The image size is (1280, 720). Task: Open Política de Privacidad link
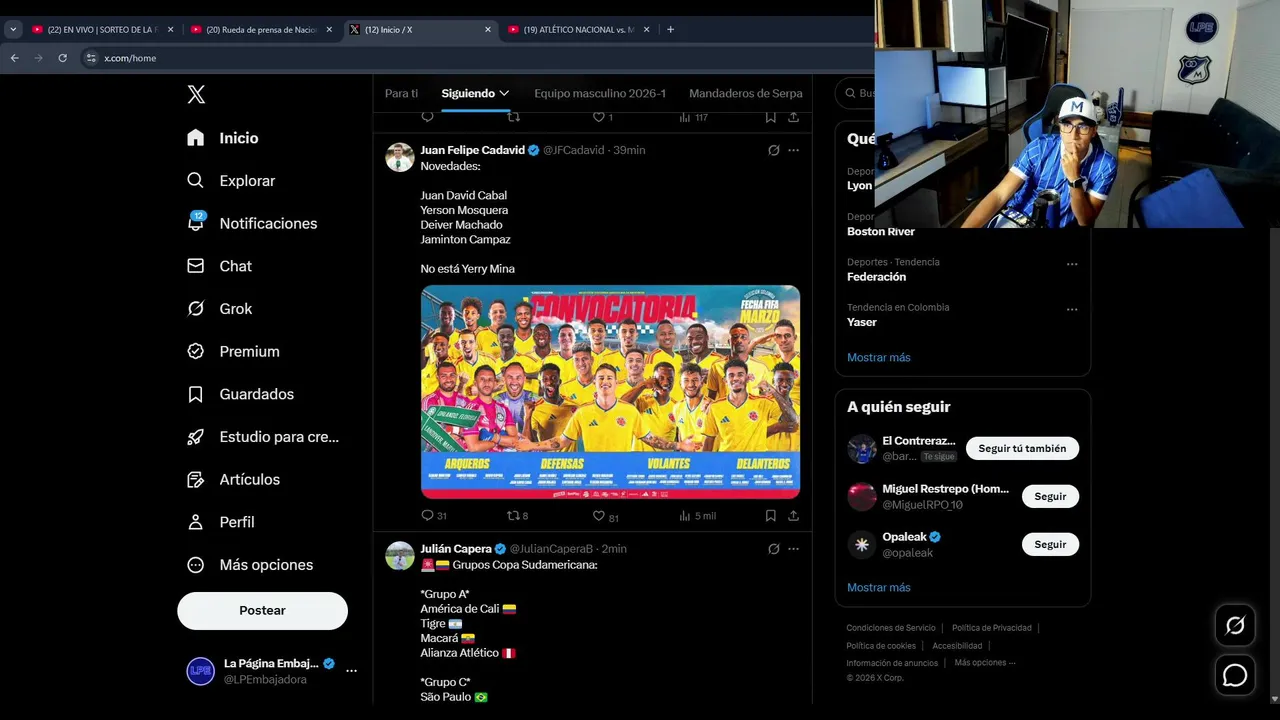tap(991, 628)
